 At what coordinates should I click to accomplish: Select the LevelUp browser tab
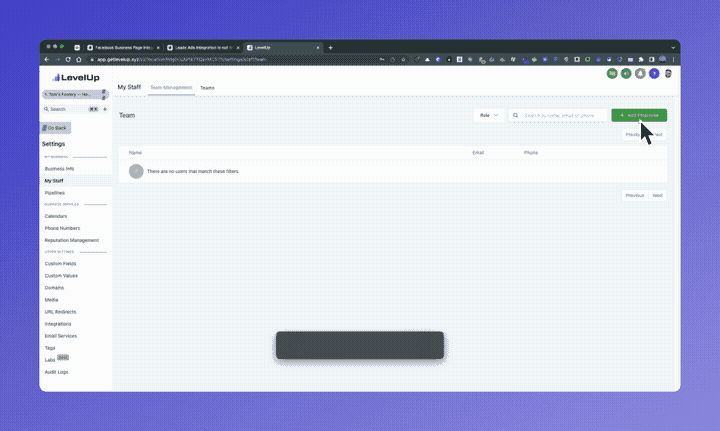283,48
